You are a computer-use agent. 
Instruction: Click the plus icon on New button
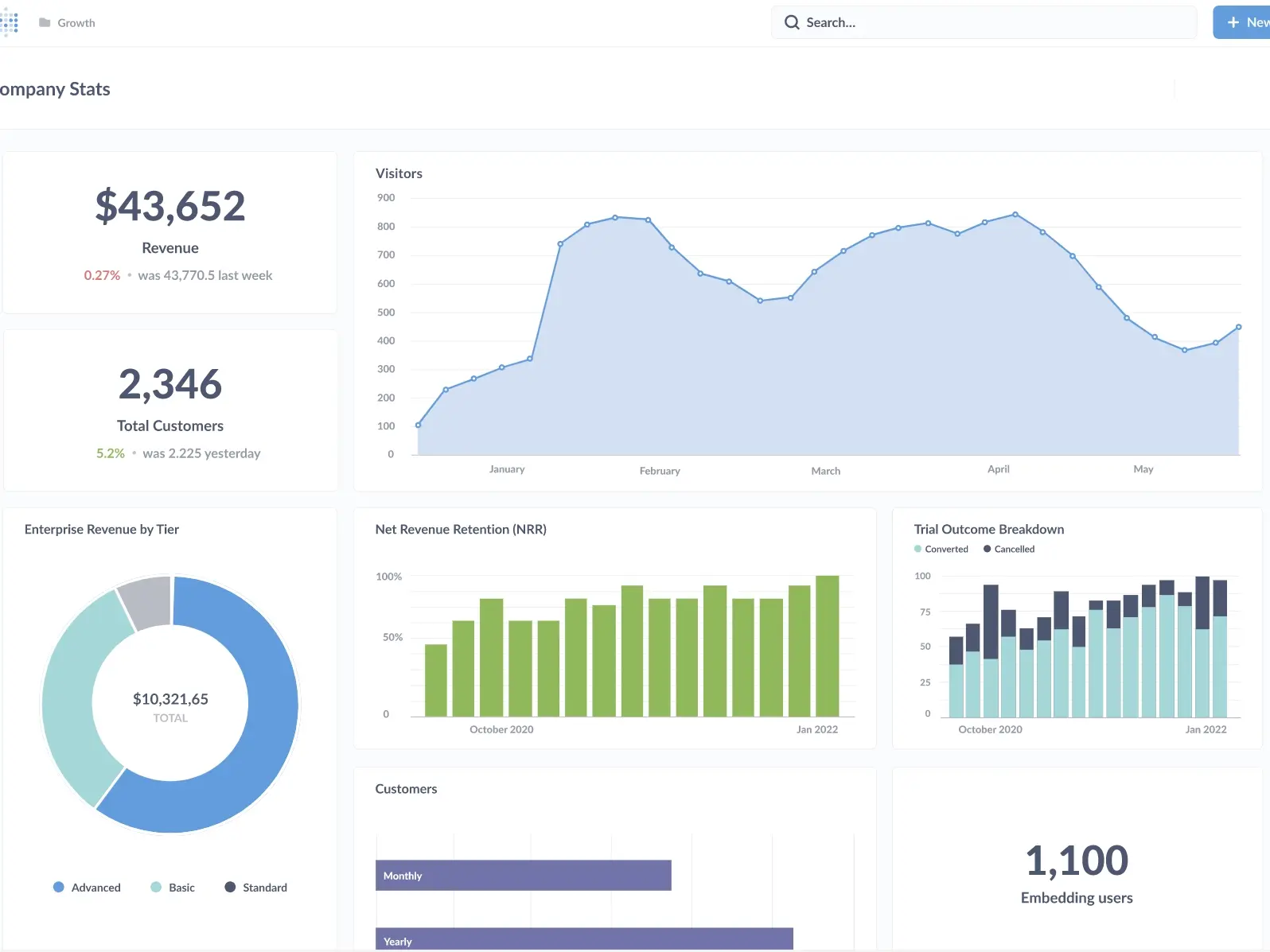click(1233, 22)
